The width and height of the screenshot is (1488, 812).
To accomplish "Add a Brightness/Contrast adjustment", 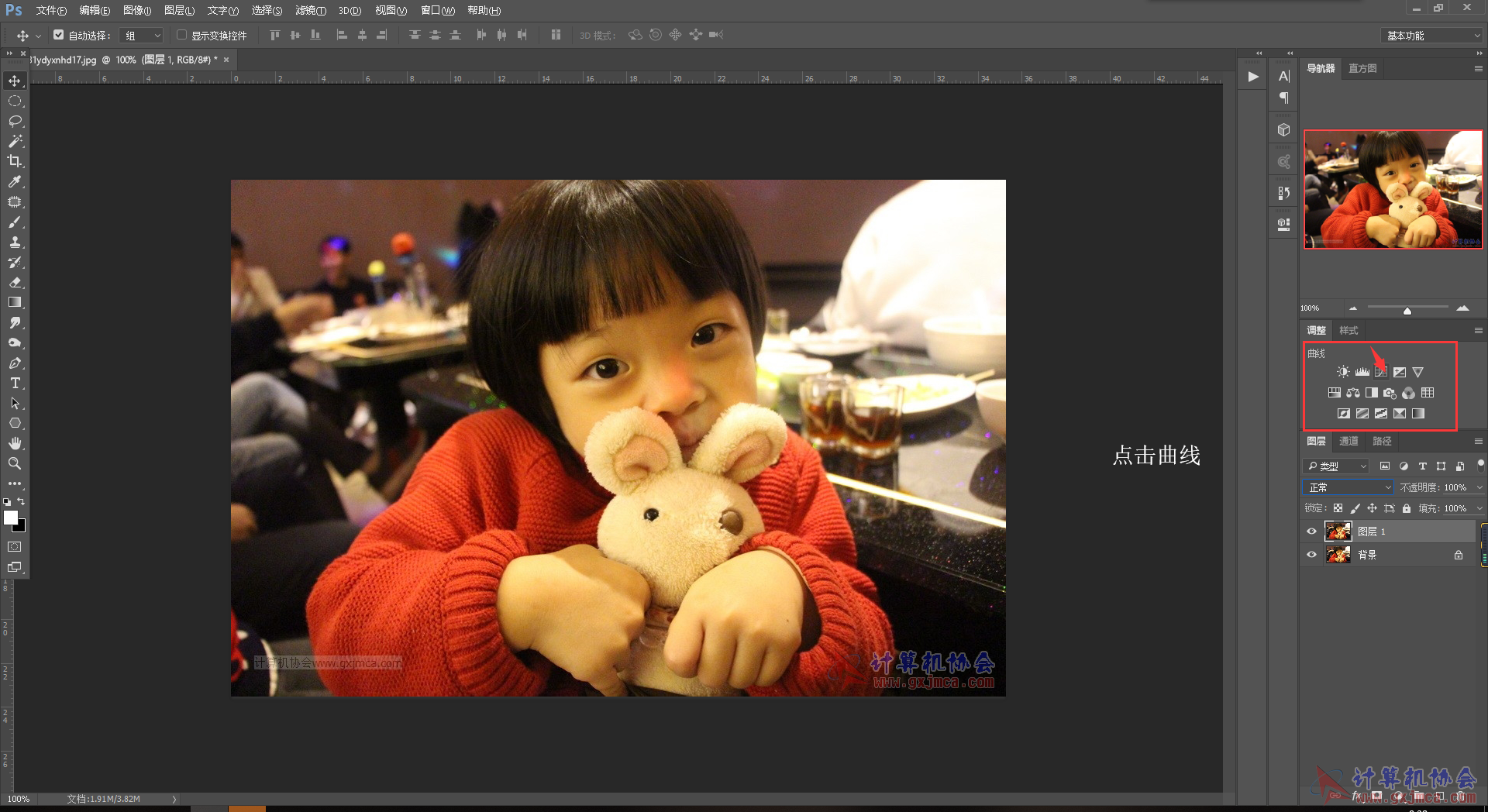I will 1343,372.
